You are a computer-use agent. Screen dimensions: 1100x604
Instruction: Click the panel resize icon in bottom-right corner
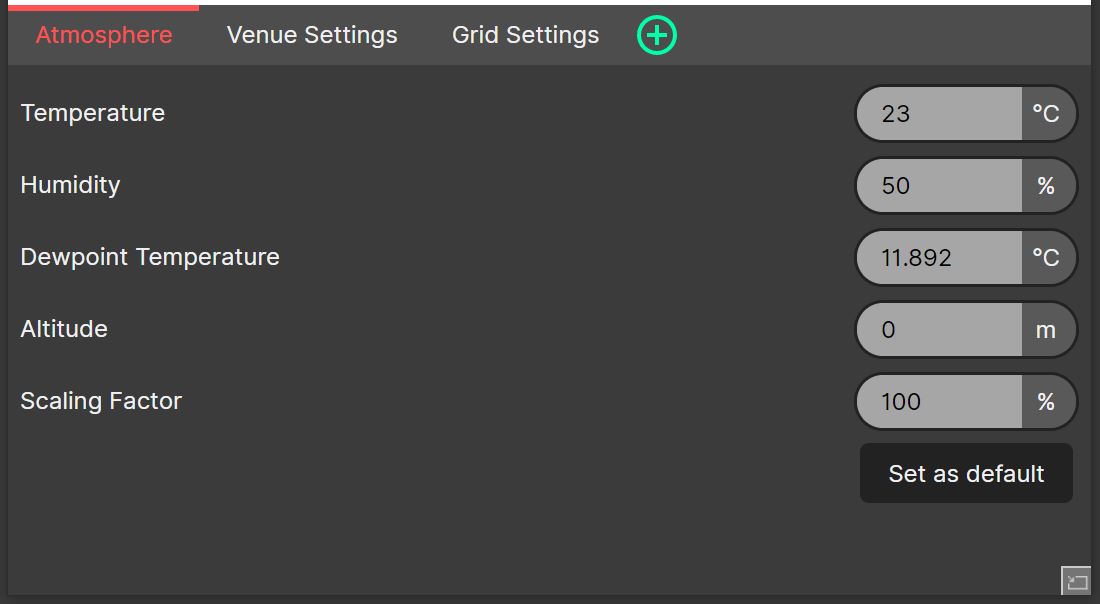click(x=1076, y=580)
